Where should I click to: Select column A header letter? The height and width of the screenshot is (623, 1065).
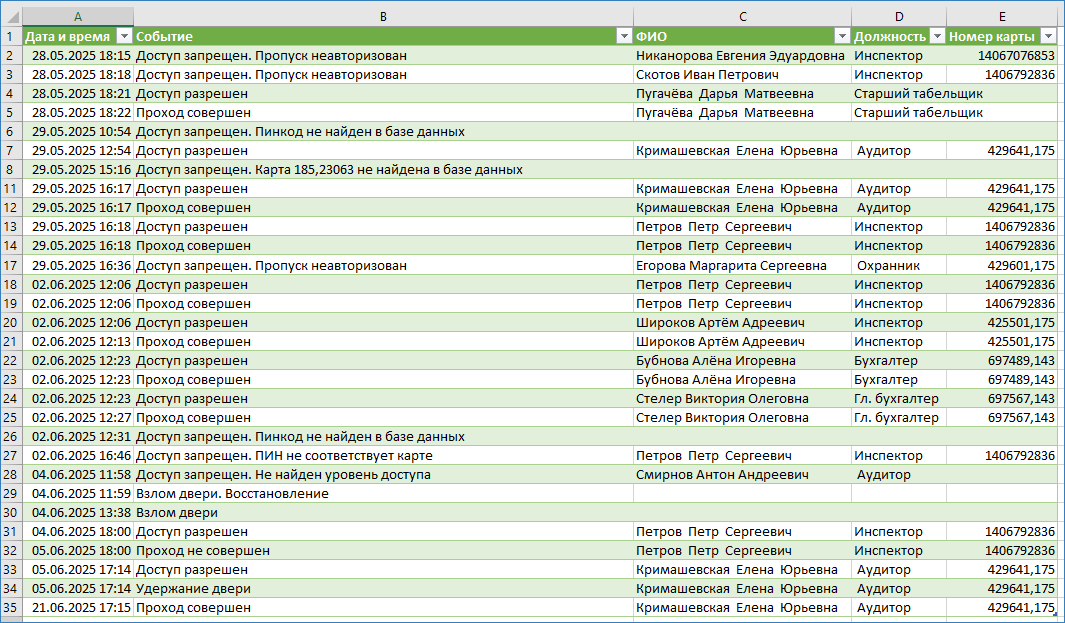(78, 17)
